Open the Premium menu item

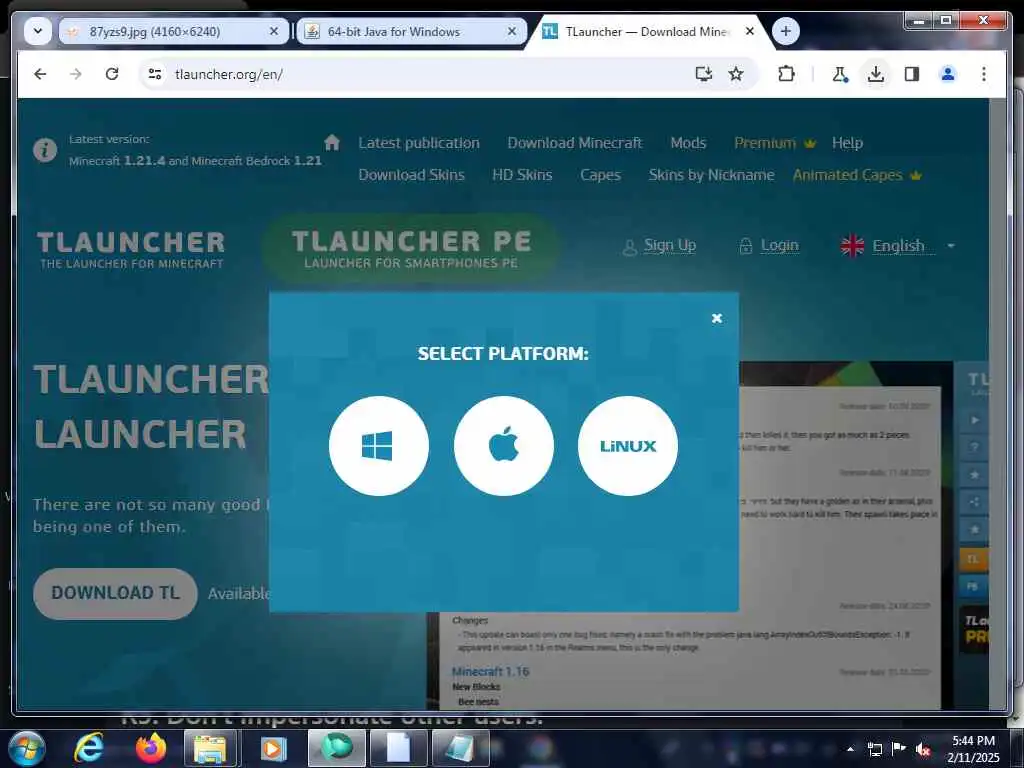(775, 143)
